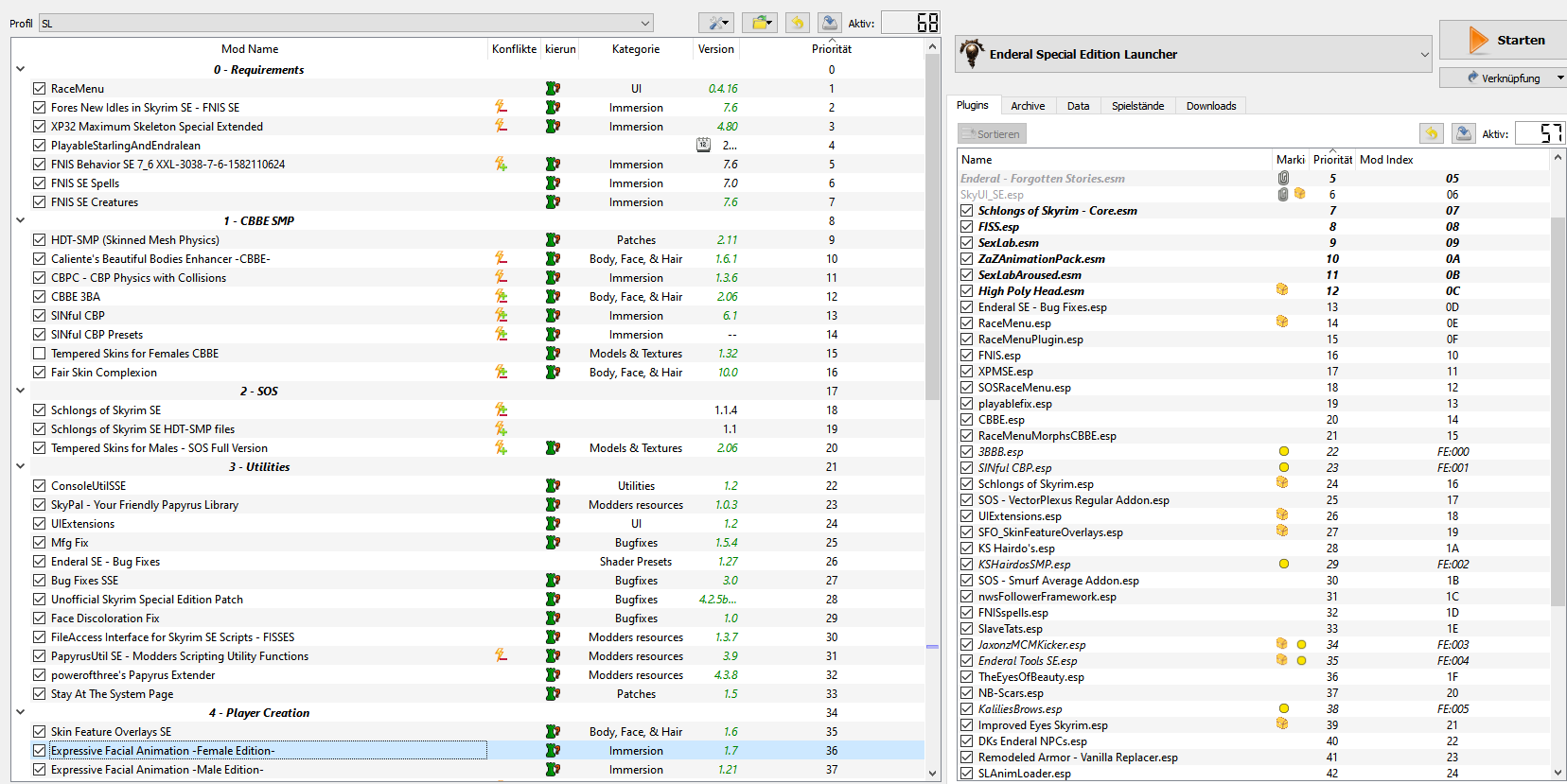Image resolution: width=1567 pixels, height=784 pixels.
Task: Collapse the 3 - Utilities separator
Action: (20, 466)
